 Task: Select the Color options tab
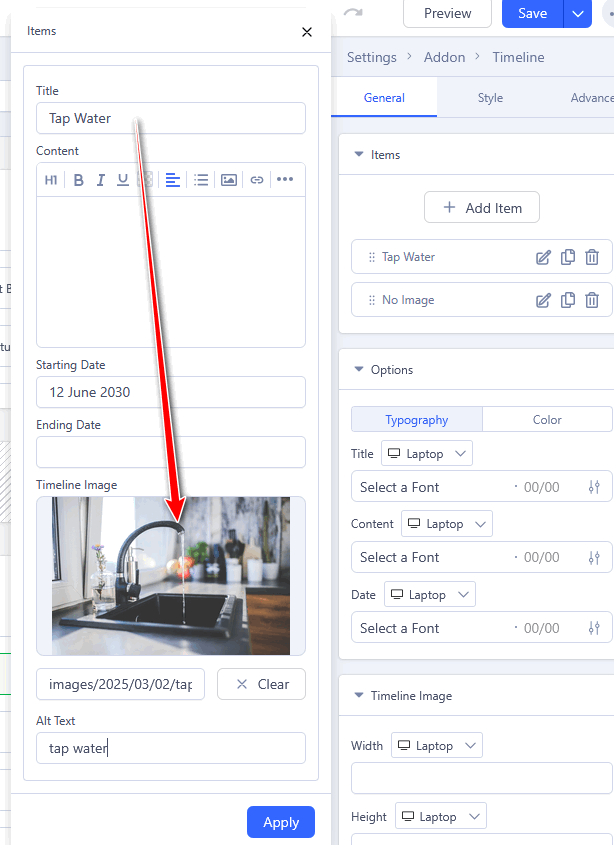[x=547, y=419]
